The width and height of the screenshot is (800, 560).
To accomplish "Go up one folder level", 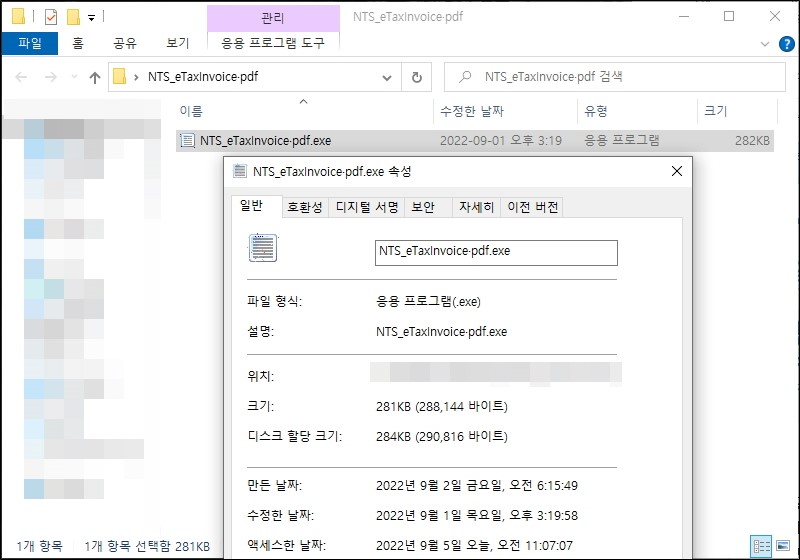I will 95,78.
